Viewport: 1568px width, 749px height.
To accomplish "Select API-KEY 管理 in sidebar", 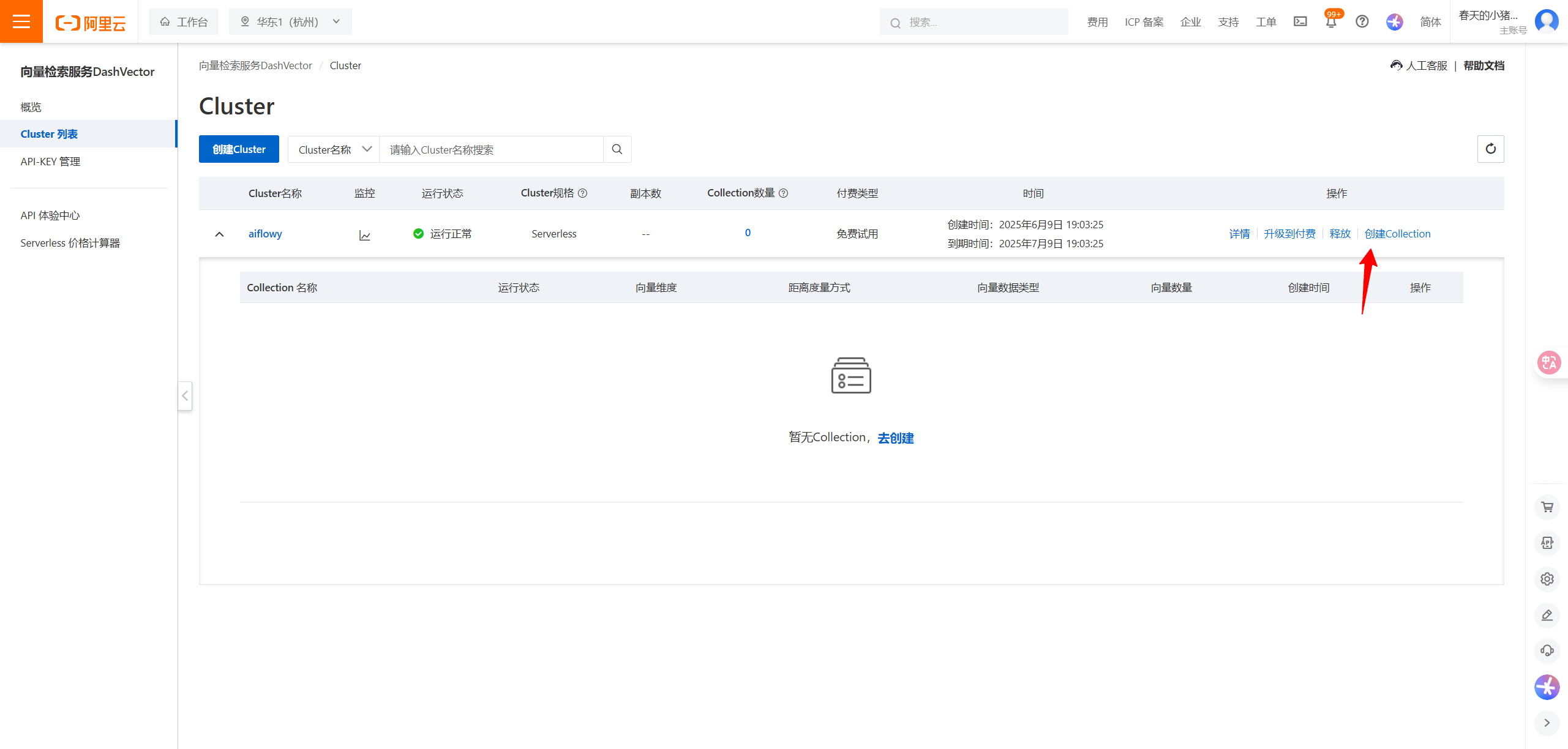I will click(50, 162).
